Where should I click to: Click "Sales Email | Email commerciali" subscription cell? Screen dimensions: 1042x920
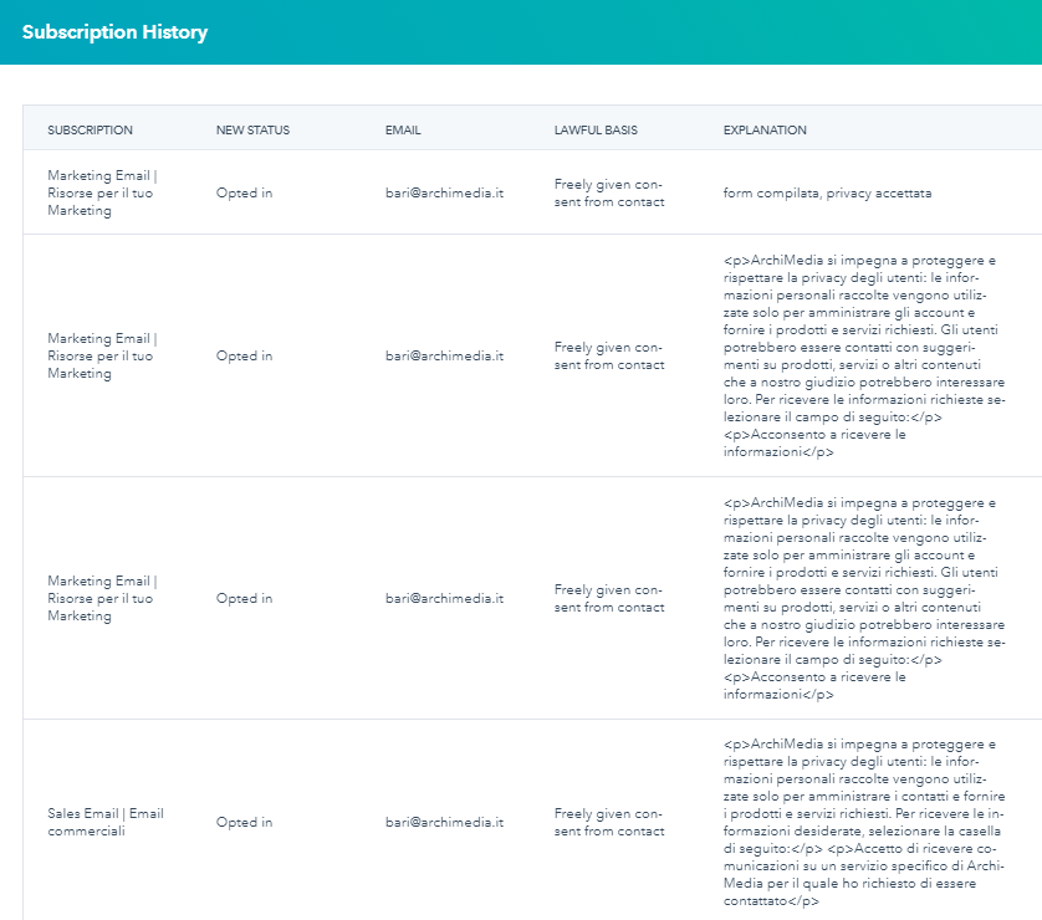coord(105,822)
